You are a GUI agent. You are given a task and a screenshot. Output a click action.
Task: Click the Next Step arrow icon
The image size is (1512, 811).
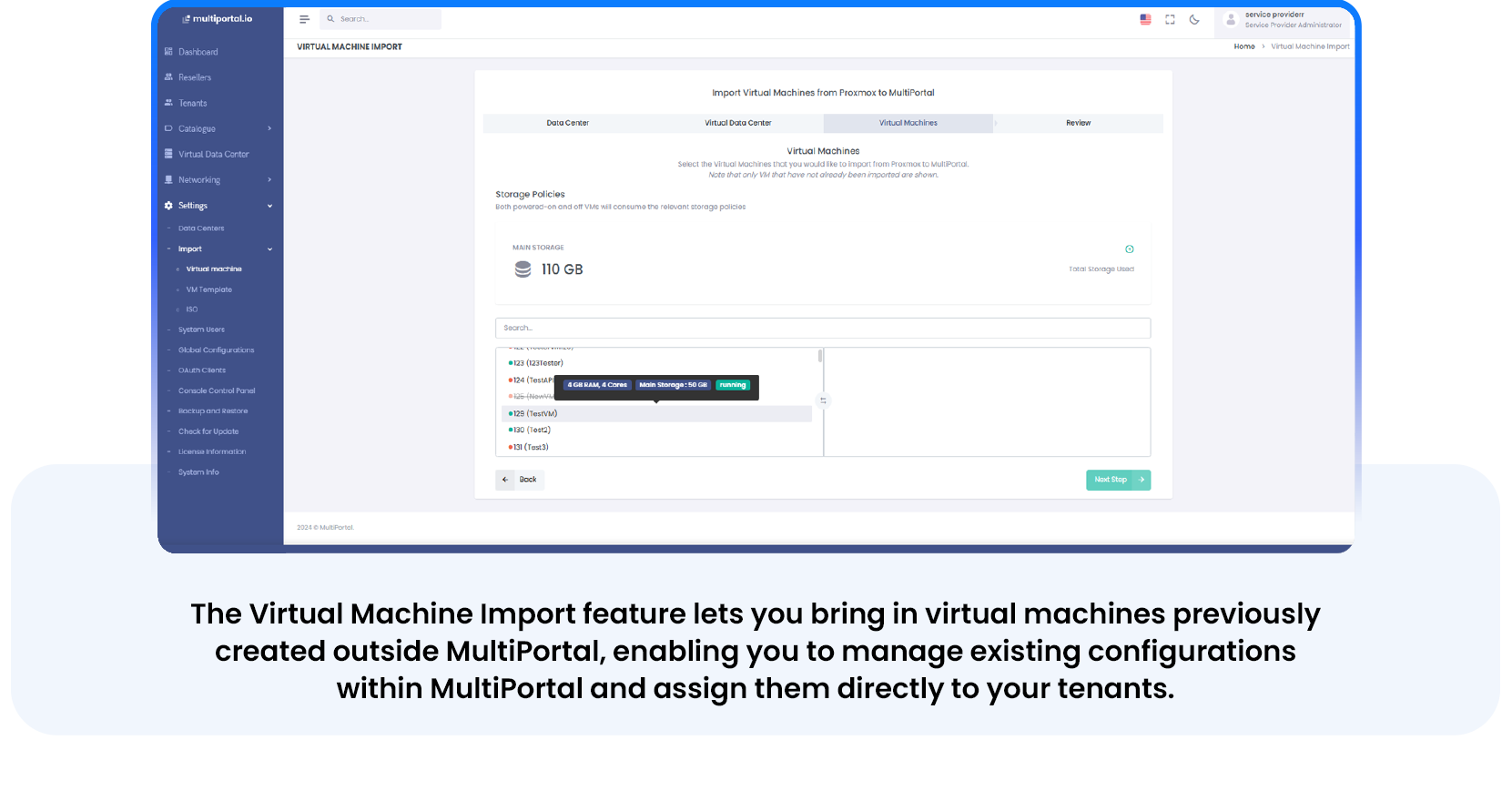pos(1142,480)
